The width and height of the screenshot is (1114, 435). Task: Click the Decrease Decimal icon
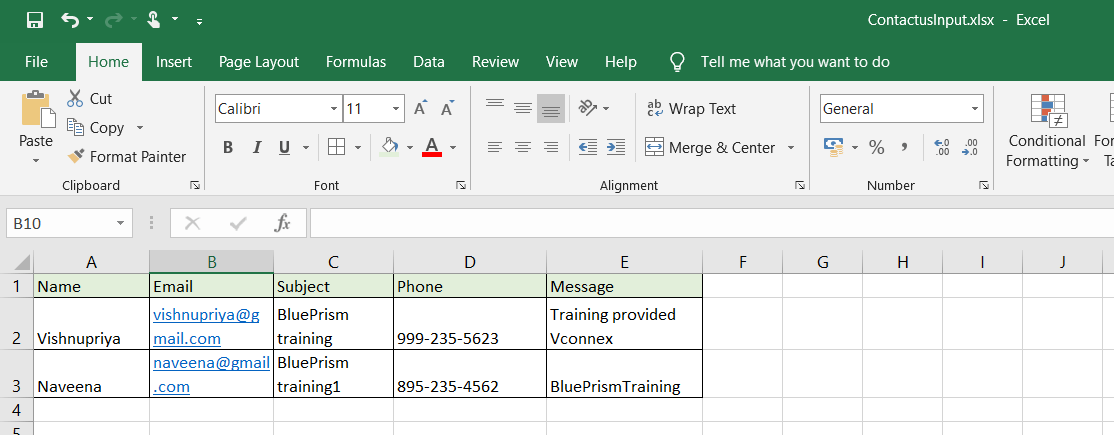pyautogui.click(x=970, y=147)
